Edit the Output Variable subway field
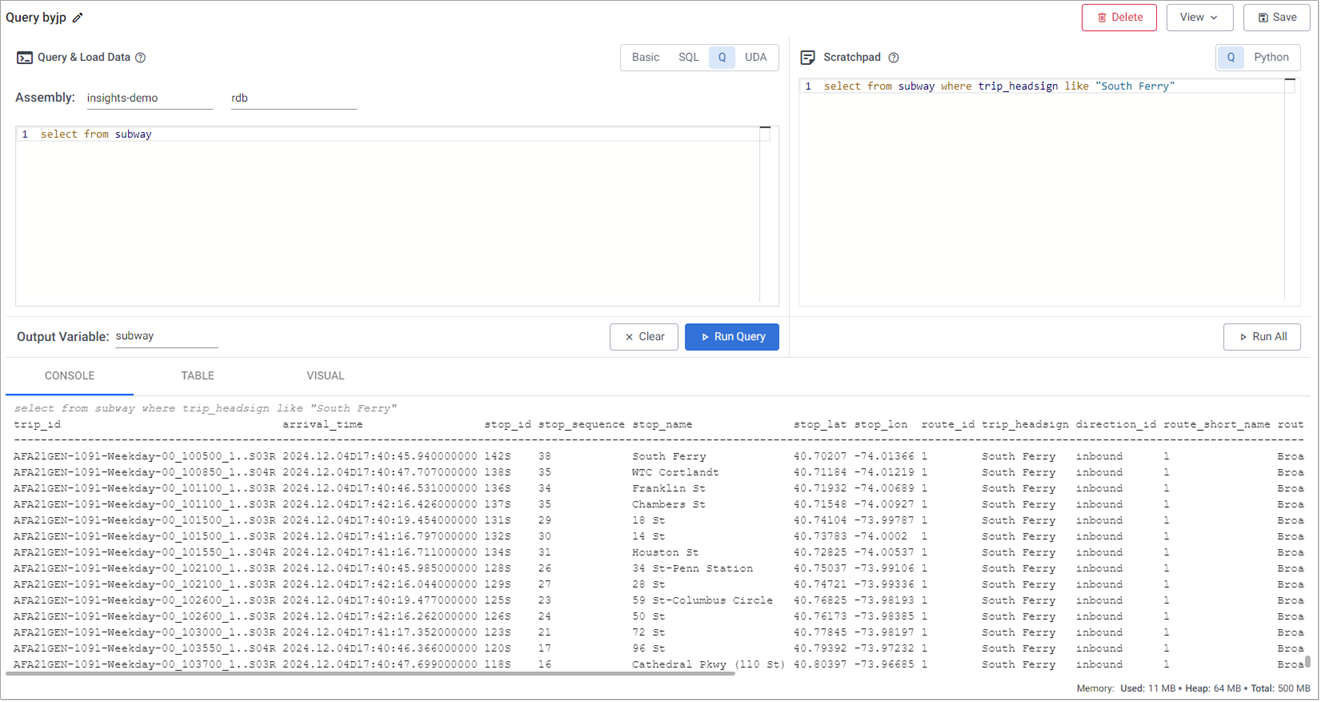Image resolution: width=1321 pixels, height=702 pixels. 166,337
